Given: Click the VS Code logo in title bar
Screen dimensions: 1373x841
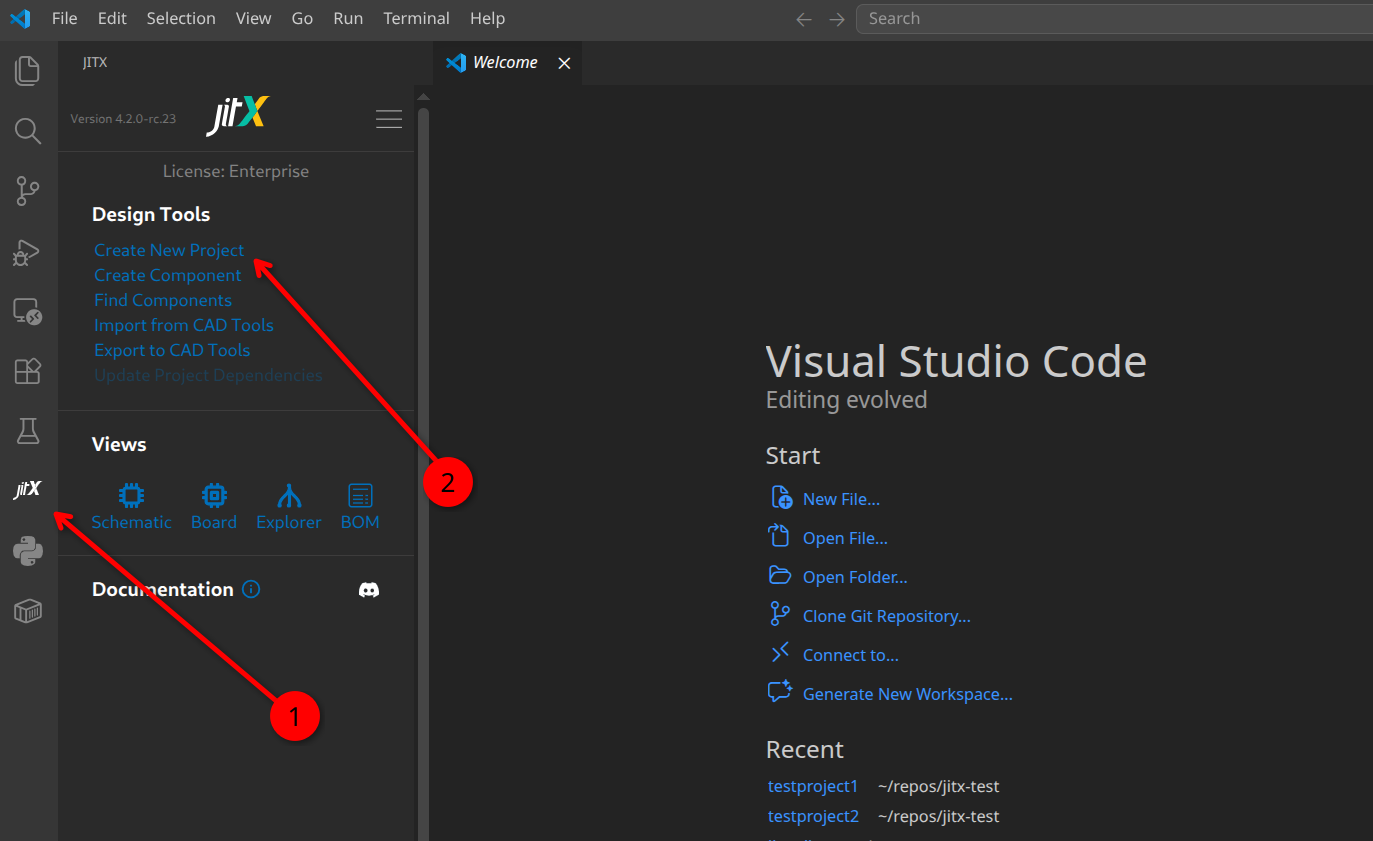Looking at the screenshot, I should (x=20, y=18).
